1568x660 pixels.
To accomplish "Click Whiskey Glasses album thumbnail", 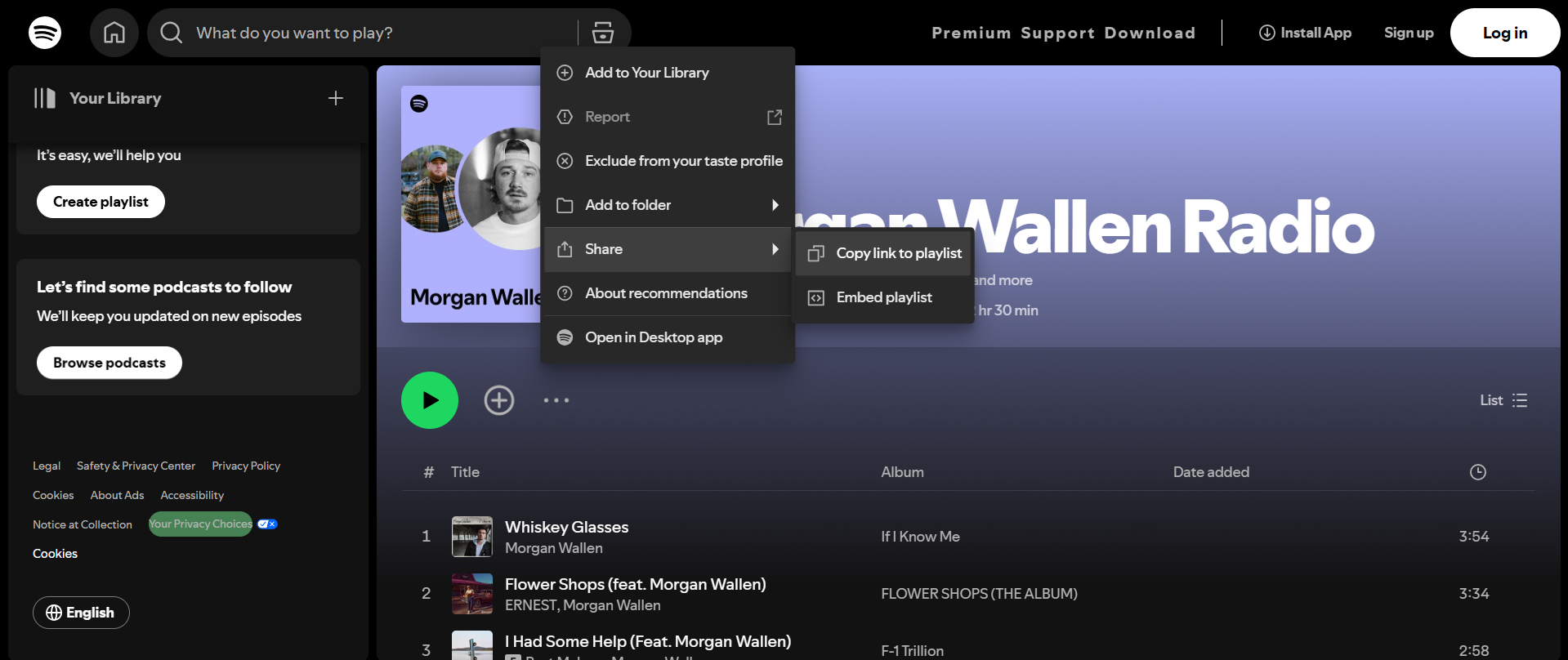I will click(472, 537).
